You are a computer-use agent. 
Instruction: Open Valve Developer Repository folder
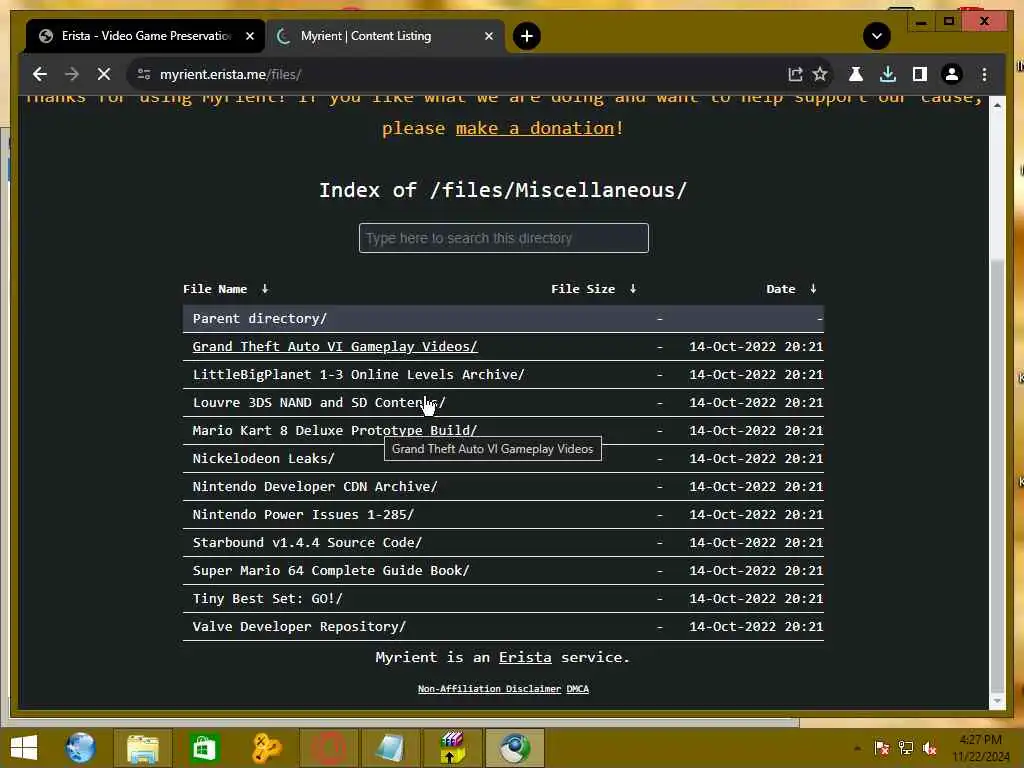point(299,628)
